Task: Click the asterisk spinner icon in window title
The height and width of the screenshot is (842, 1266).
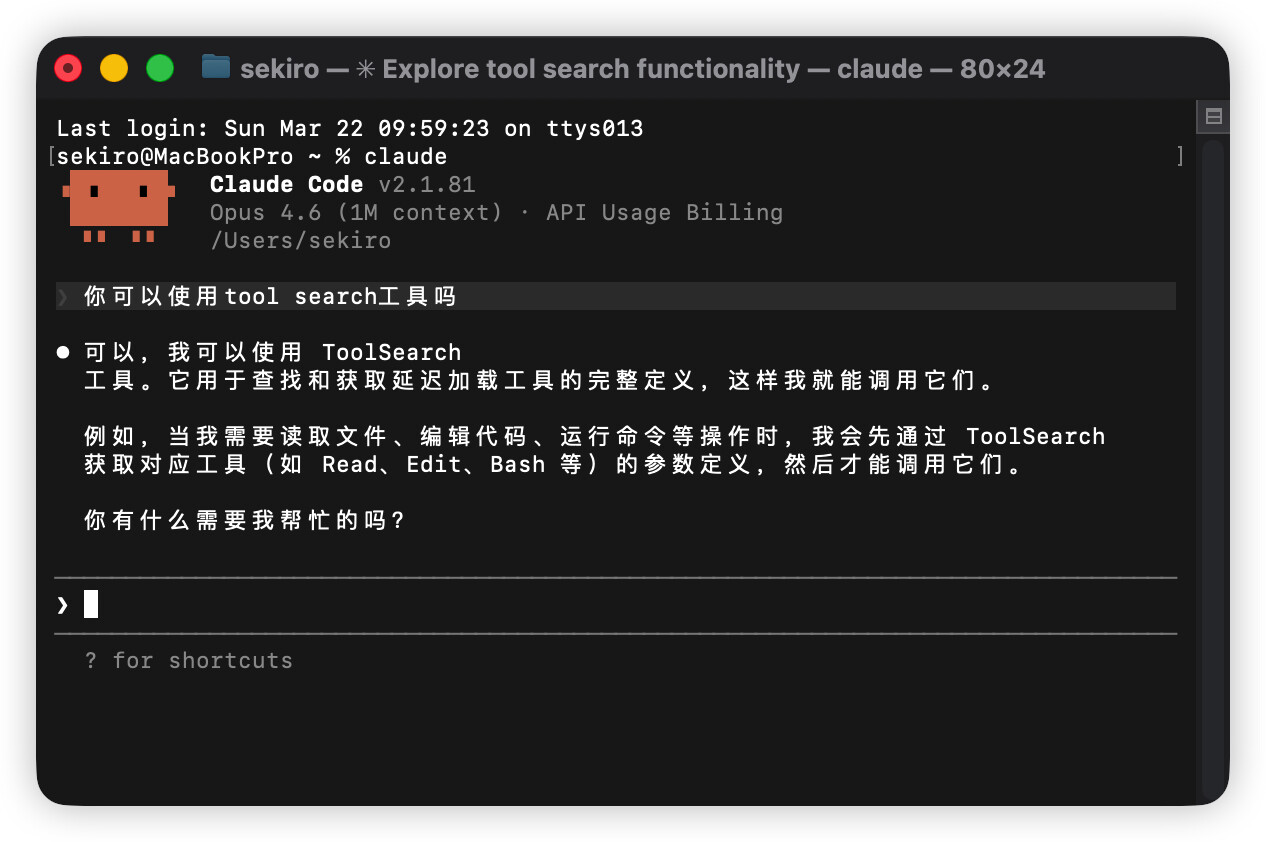Action: pos(366,69)
